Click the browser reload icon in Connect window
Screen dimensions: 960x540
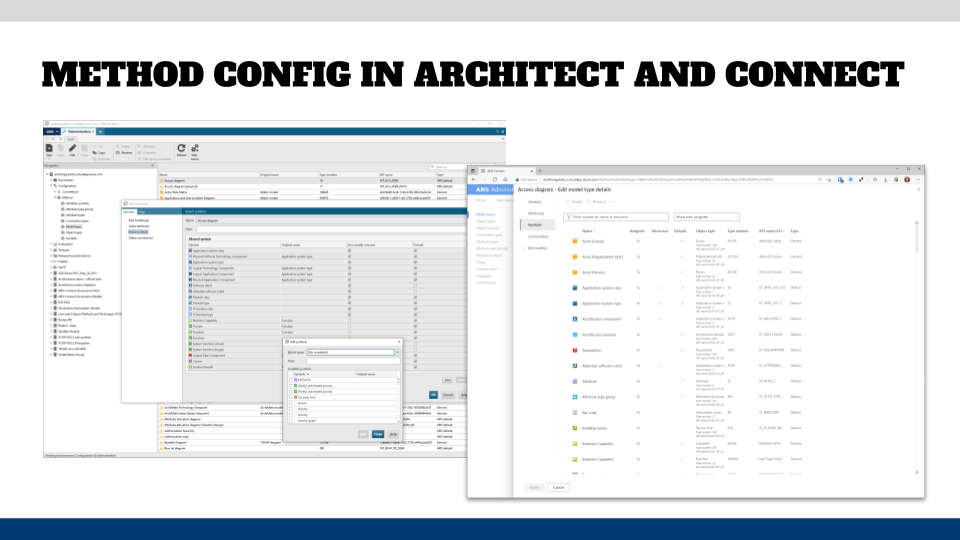pyautogui.click(x=495, y=179)
